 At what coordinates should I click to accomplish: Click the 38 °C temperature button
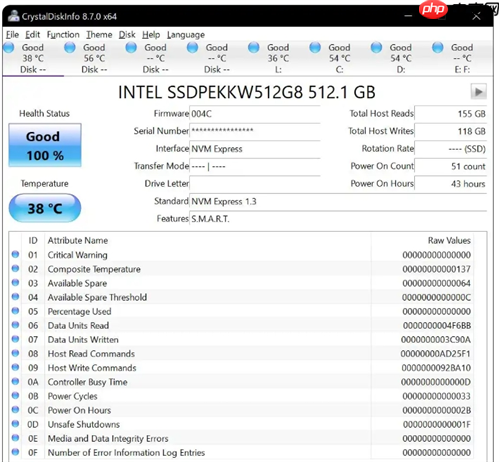[x=45, y=208]
